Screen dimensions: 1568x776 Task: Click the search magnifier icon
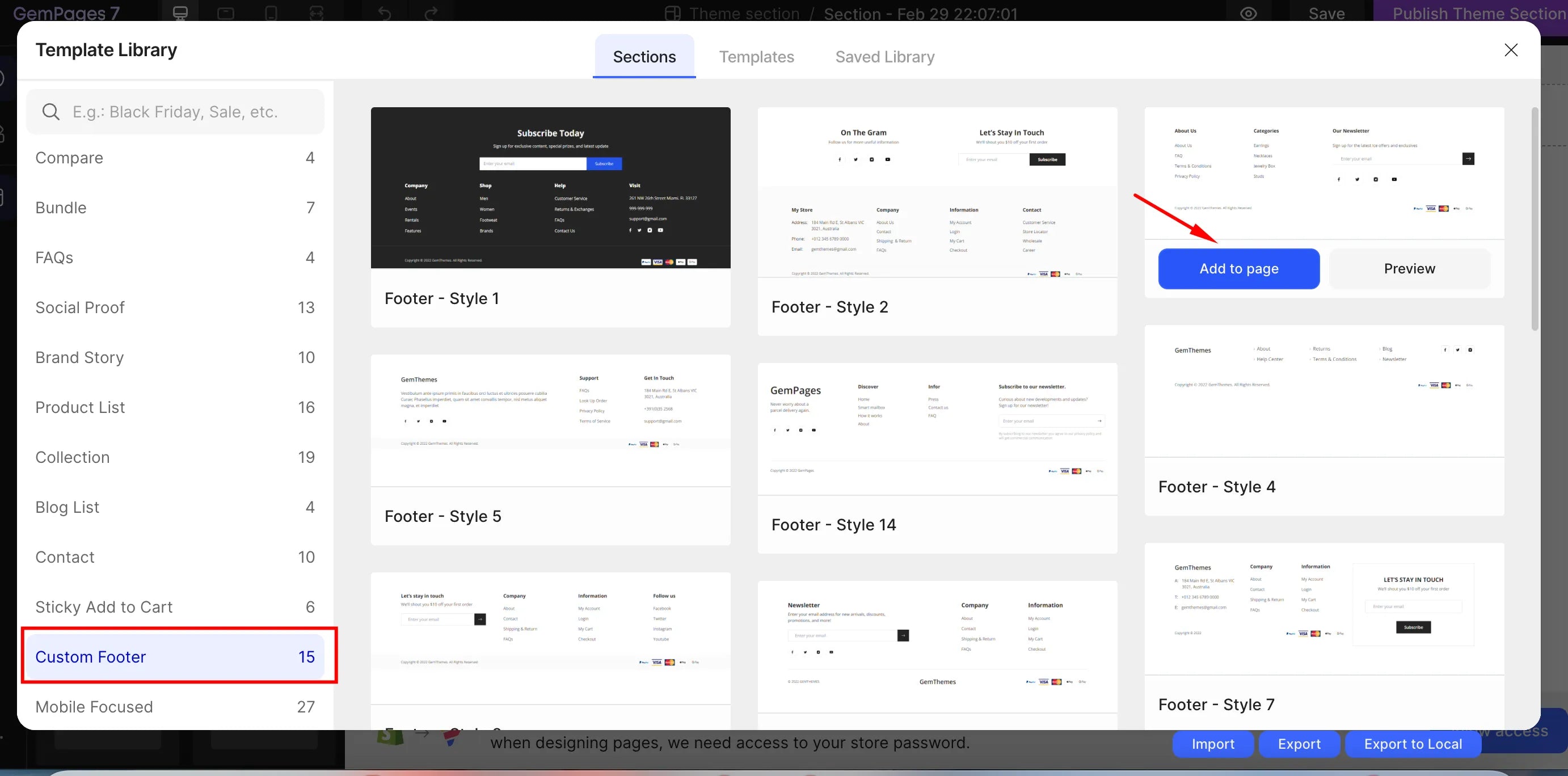pos(51,111)
